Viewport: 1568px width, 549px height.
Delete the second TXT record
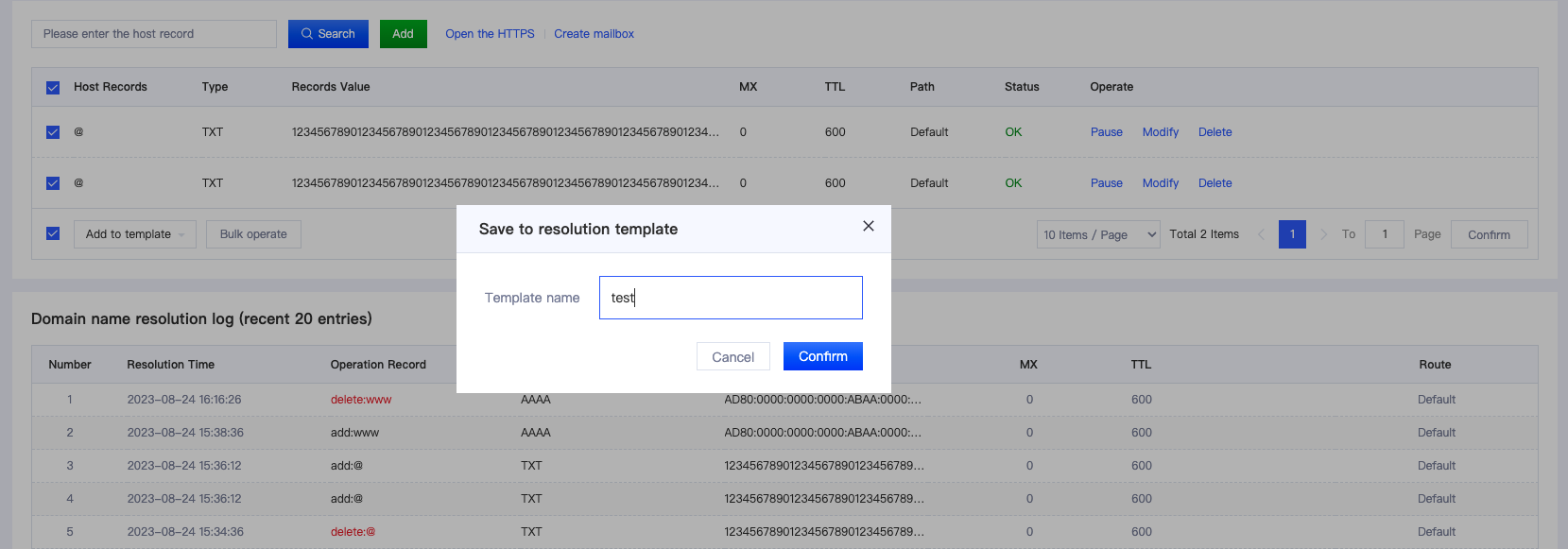(x=1215, y=183)
